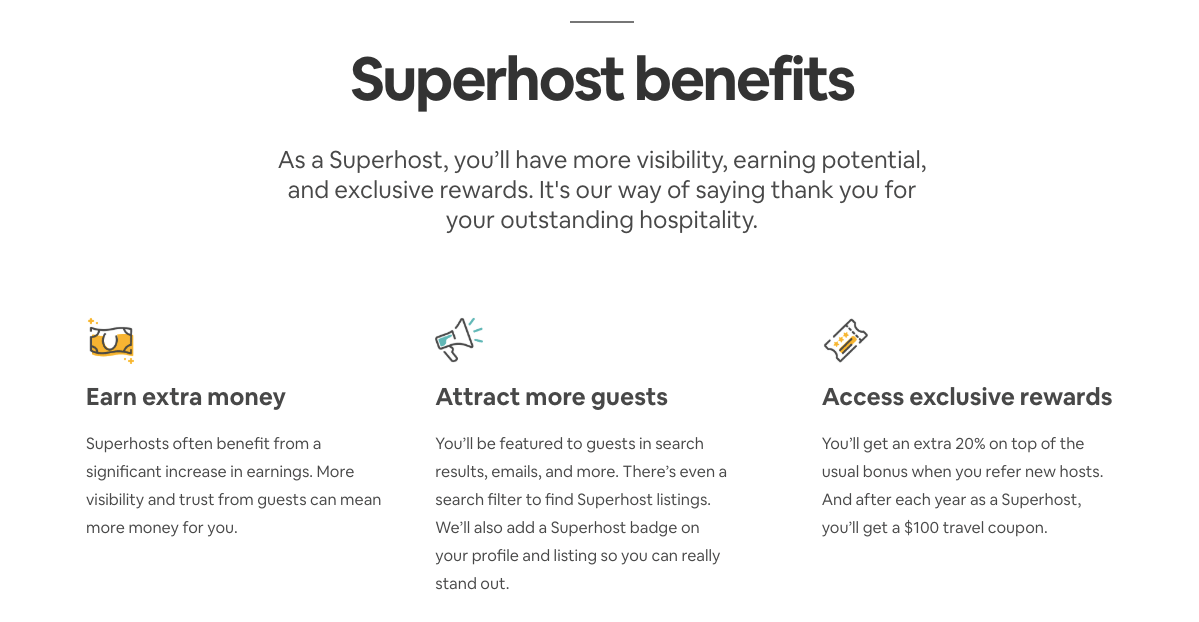
Task: Click the rewards ticket coupon icon
Action: click(846, 340)
